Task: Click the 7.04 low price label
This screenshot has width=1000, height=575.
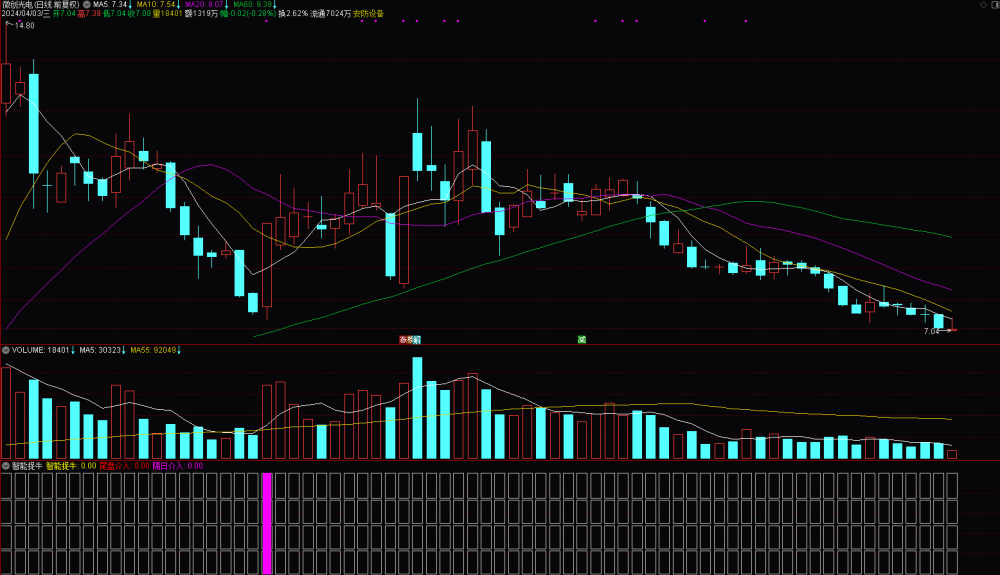Action: 931,331
